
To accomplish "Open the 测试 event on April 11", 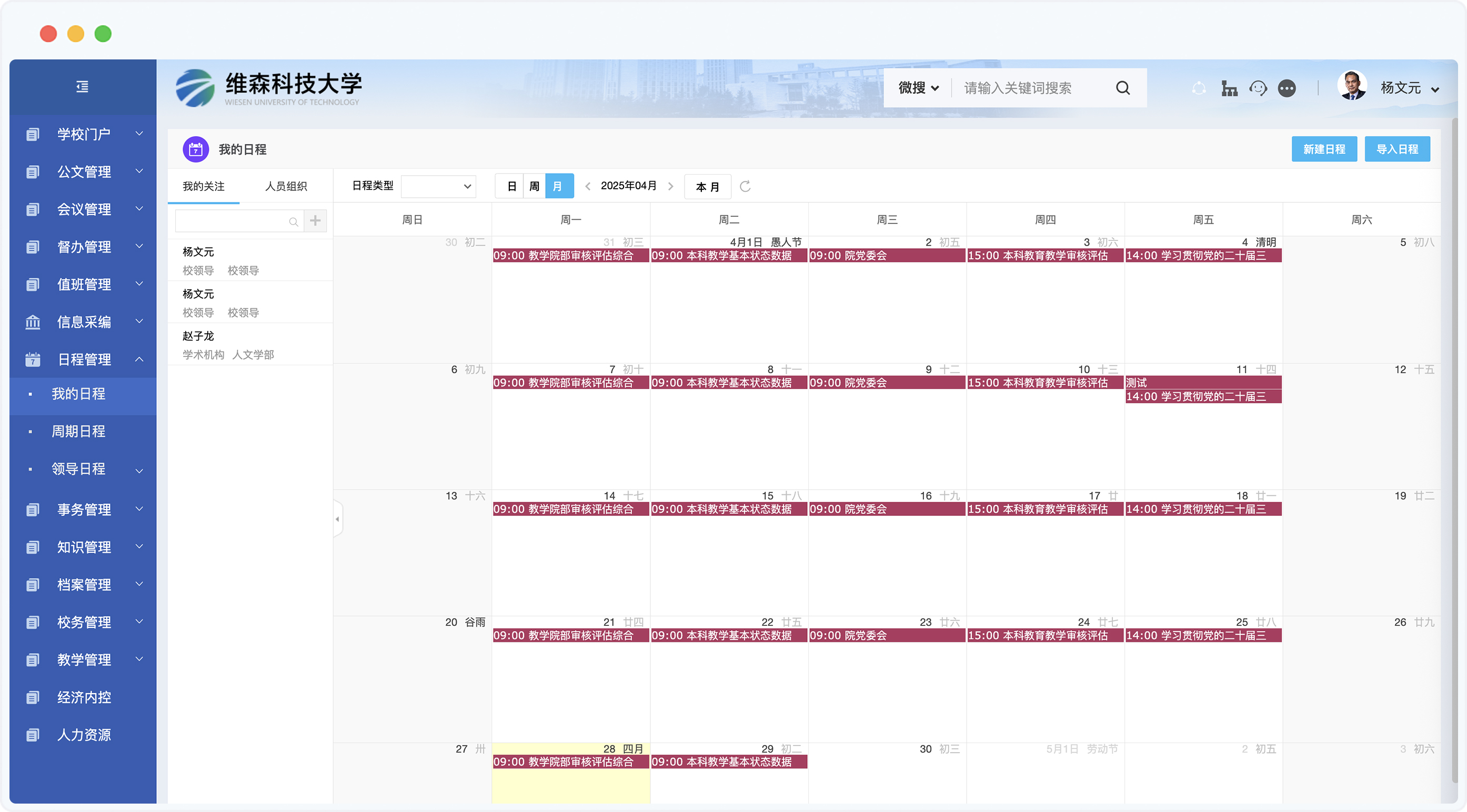I will tap(1203, 383).
